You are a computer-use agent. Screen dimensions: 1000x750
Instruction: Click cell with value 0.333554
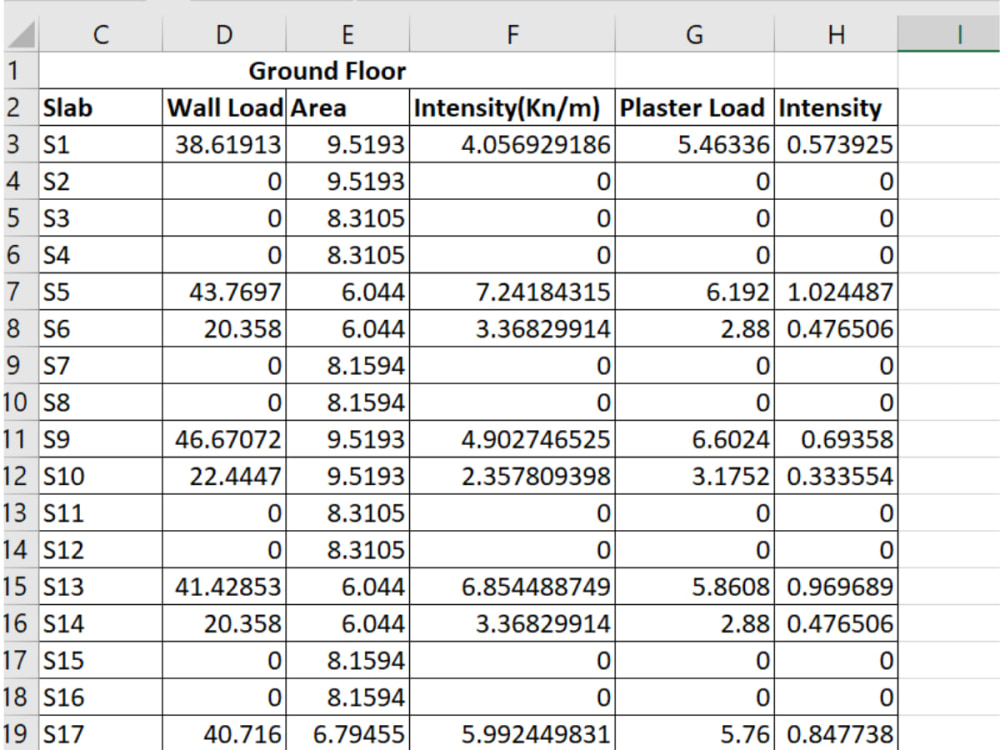[836, 476]
